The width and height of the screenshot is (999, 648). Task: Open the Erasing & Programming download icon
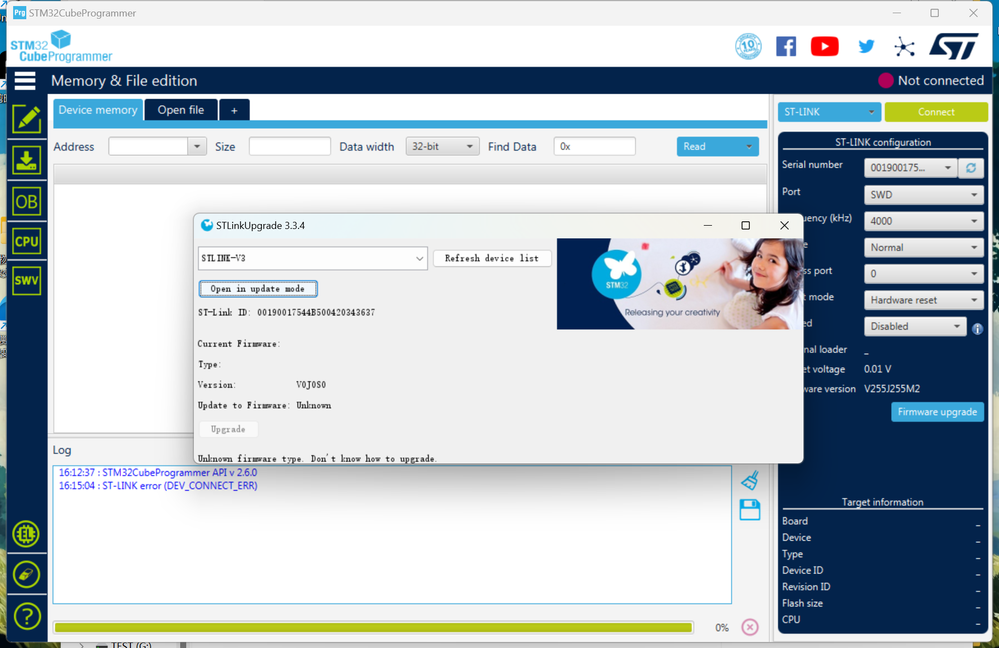click(26, 160)
